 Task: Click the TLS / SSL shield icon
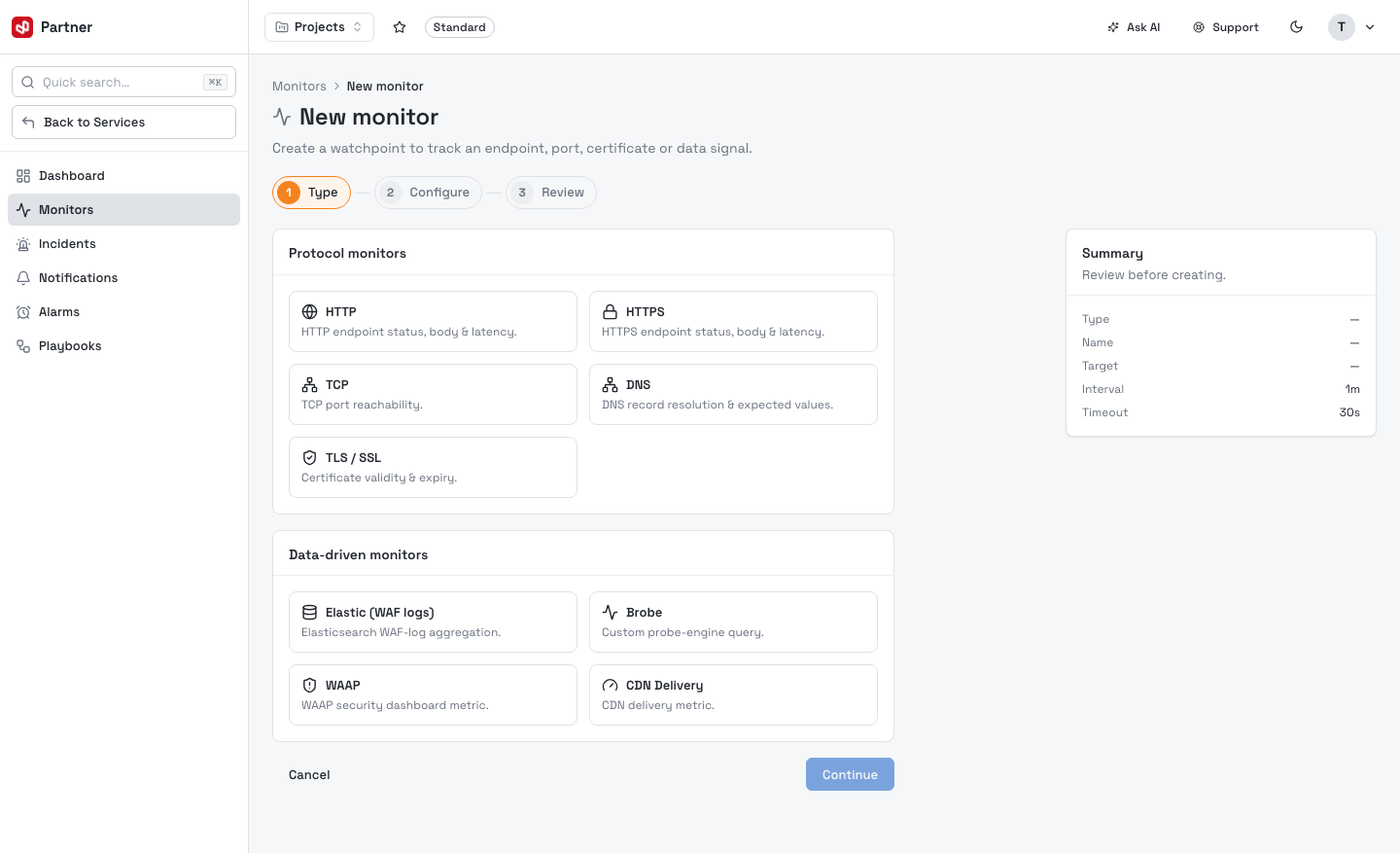[309, 457]
